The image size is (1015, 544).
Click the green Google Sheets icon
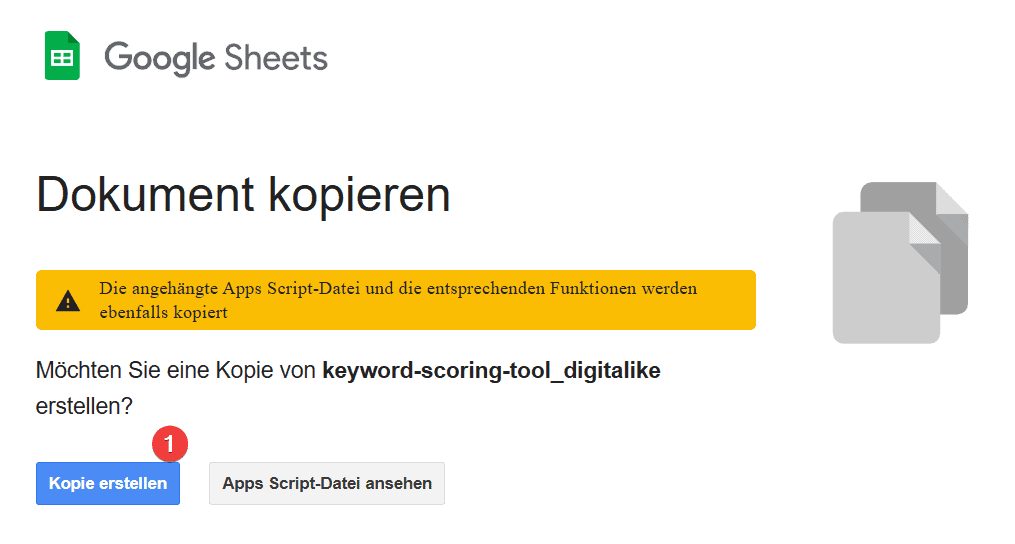(x=62, y=56)
